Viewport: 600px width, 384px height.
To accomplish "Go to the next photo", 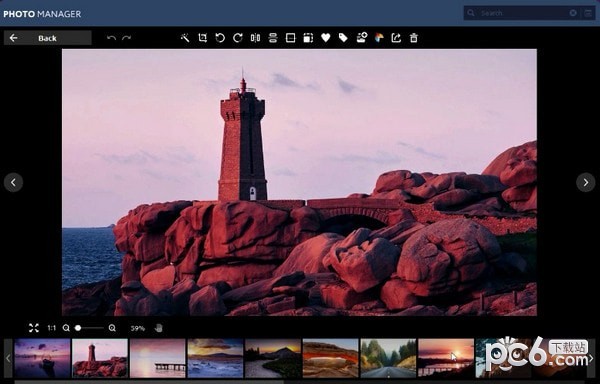I will point(586,183).
